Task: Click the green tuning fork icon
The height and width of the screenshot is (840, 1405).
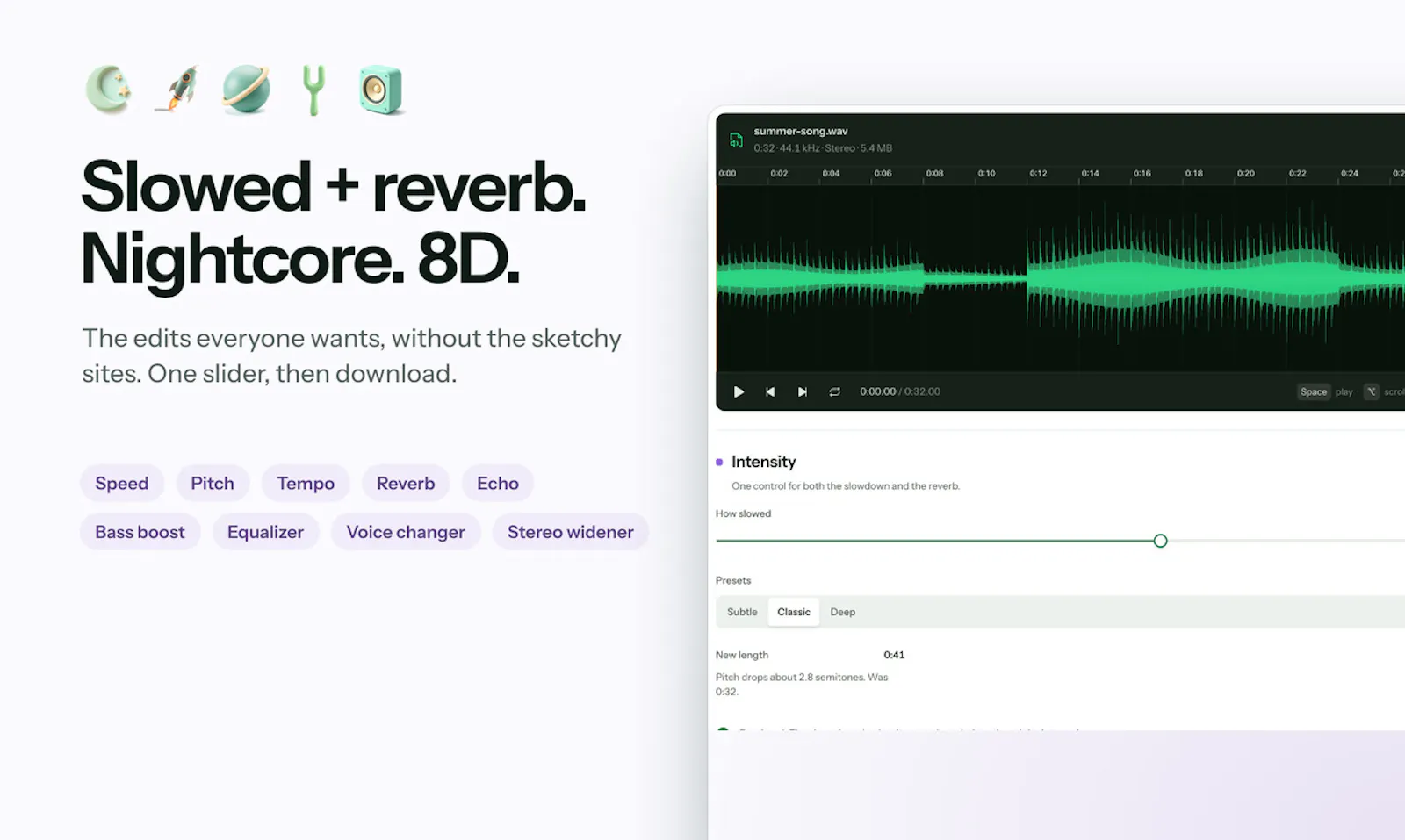Action: pyautogui.click(x=313, y=90)
